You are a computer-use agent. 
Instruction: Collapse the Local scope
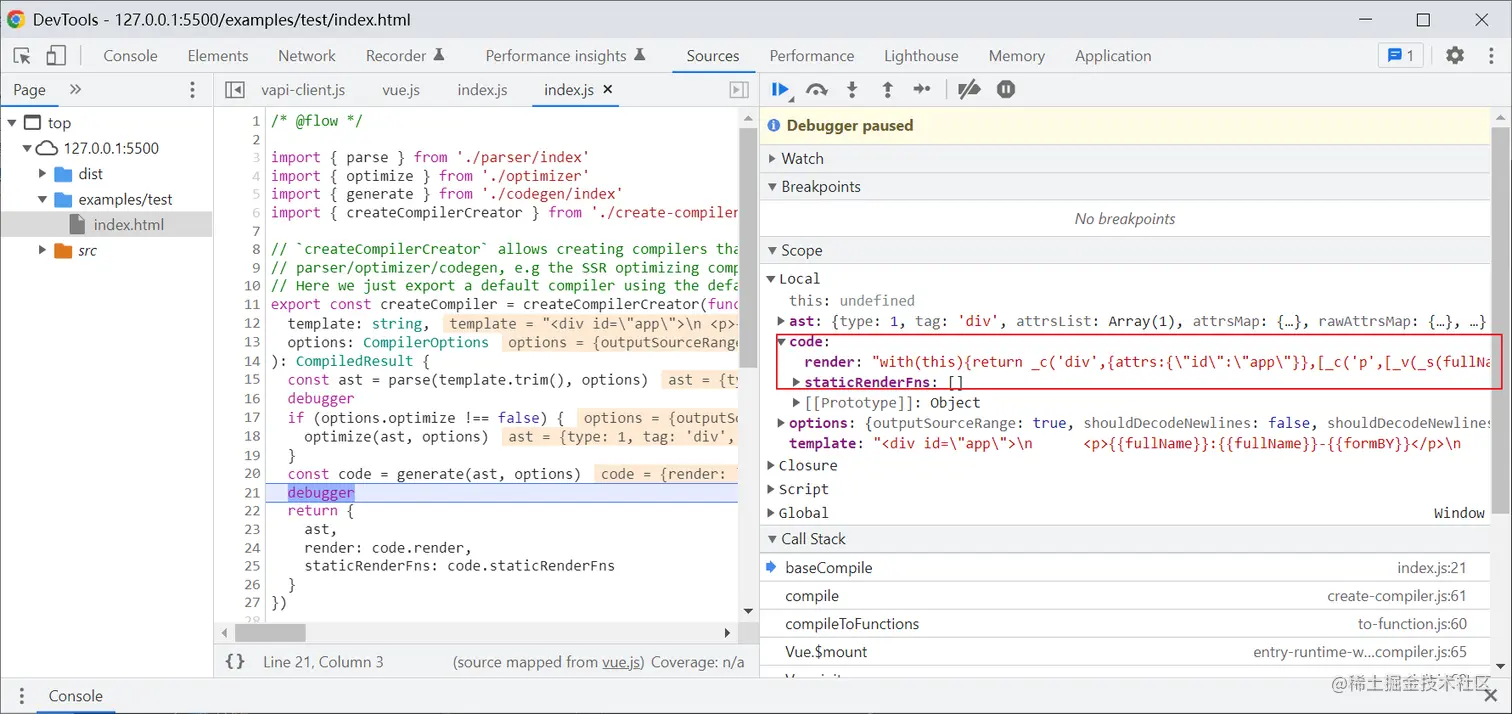click(772, 279)
